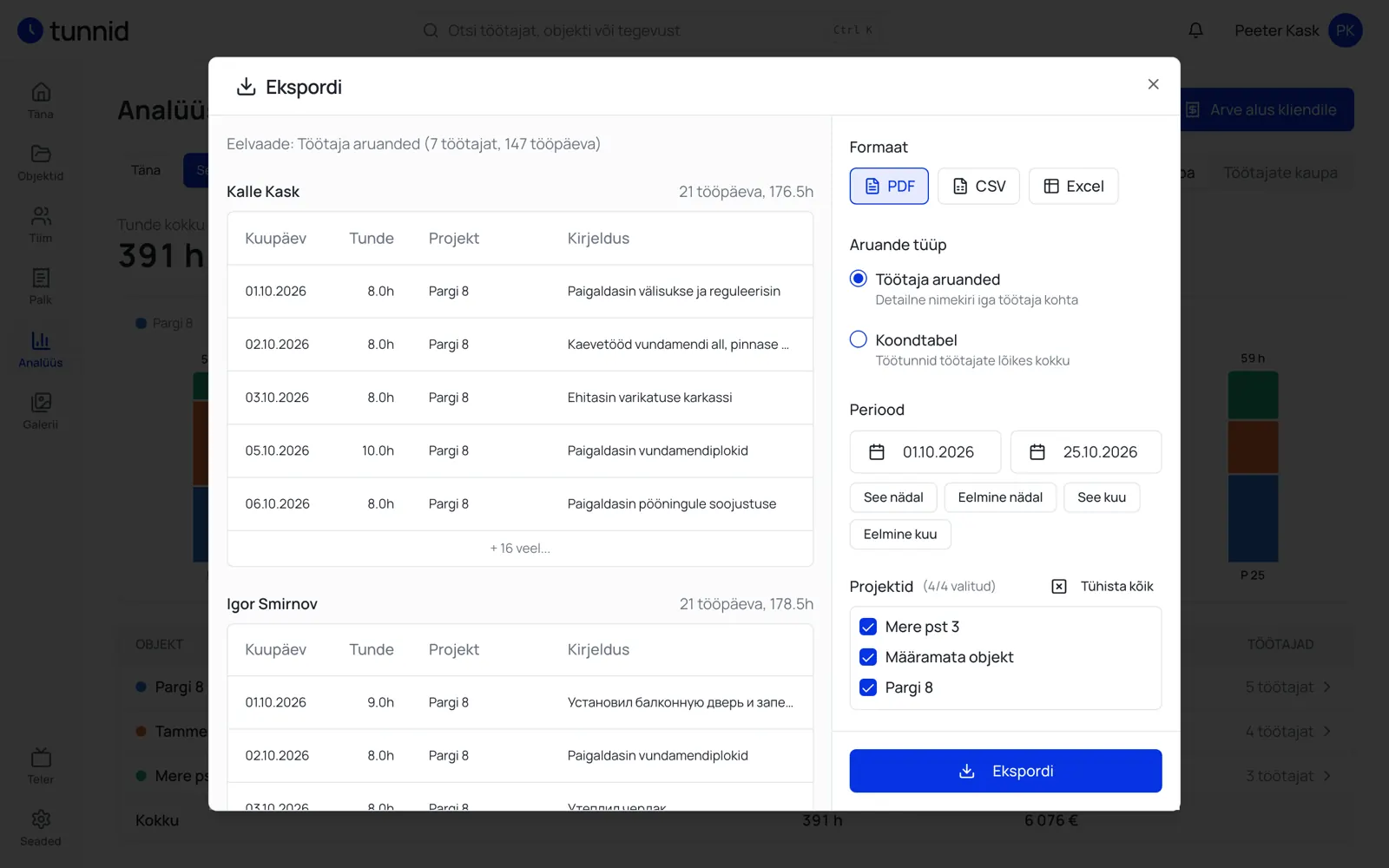This screenshot has width=1389, height=868.
Task: Open Analüüs chart icon in sidebar
Action: point(41,340)
